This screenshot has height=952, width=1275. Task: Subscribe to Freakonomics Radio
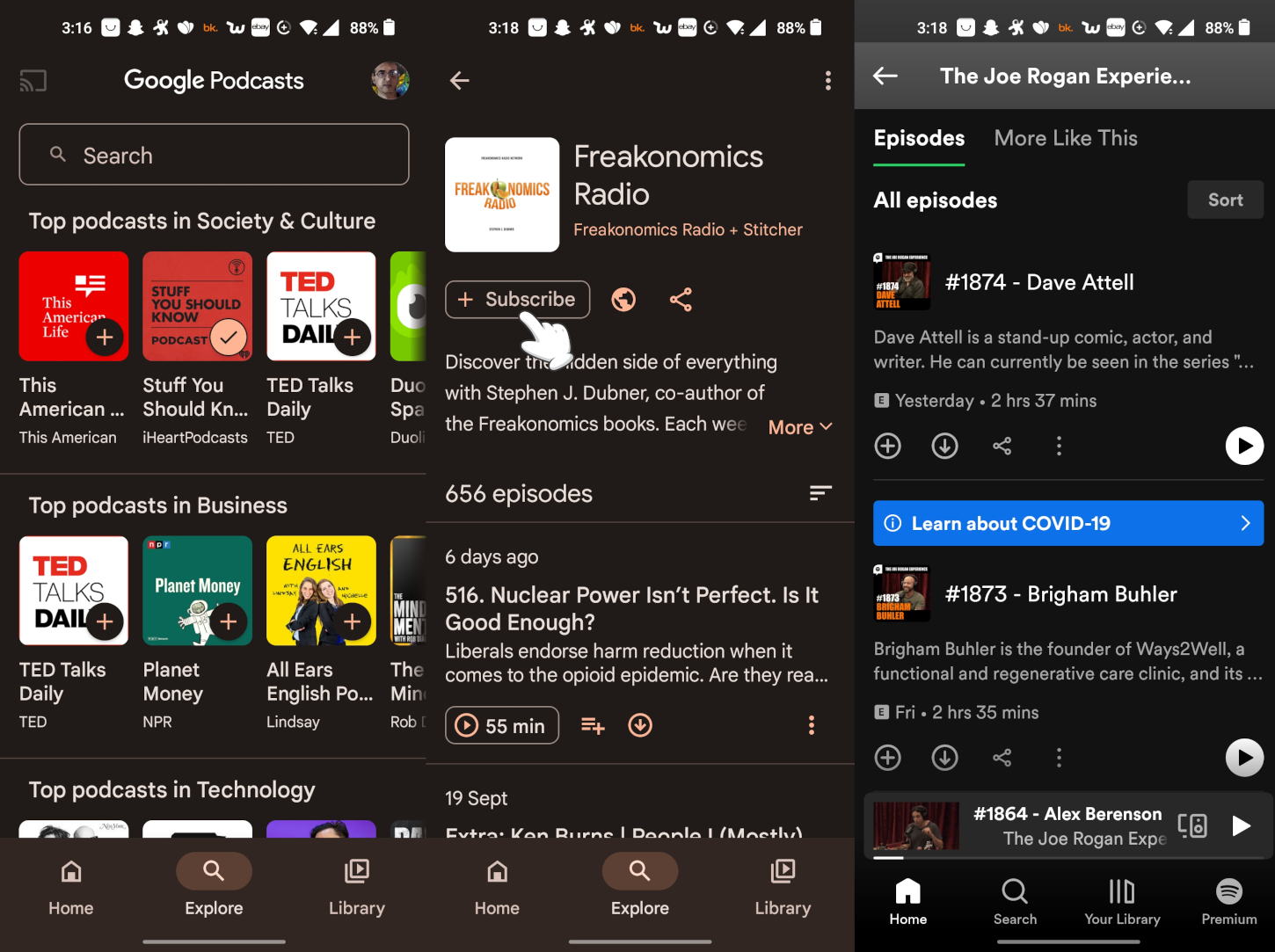[517, 299]
